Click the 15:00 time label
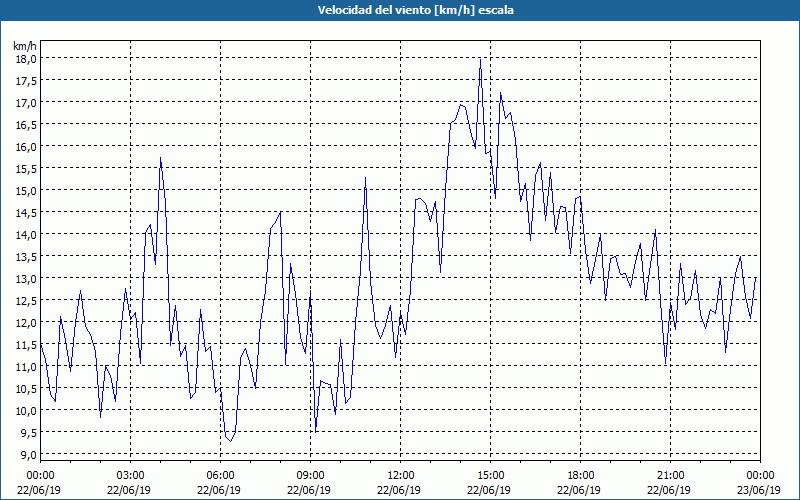 coord(490,476)
